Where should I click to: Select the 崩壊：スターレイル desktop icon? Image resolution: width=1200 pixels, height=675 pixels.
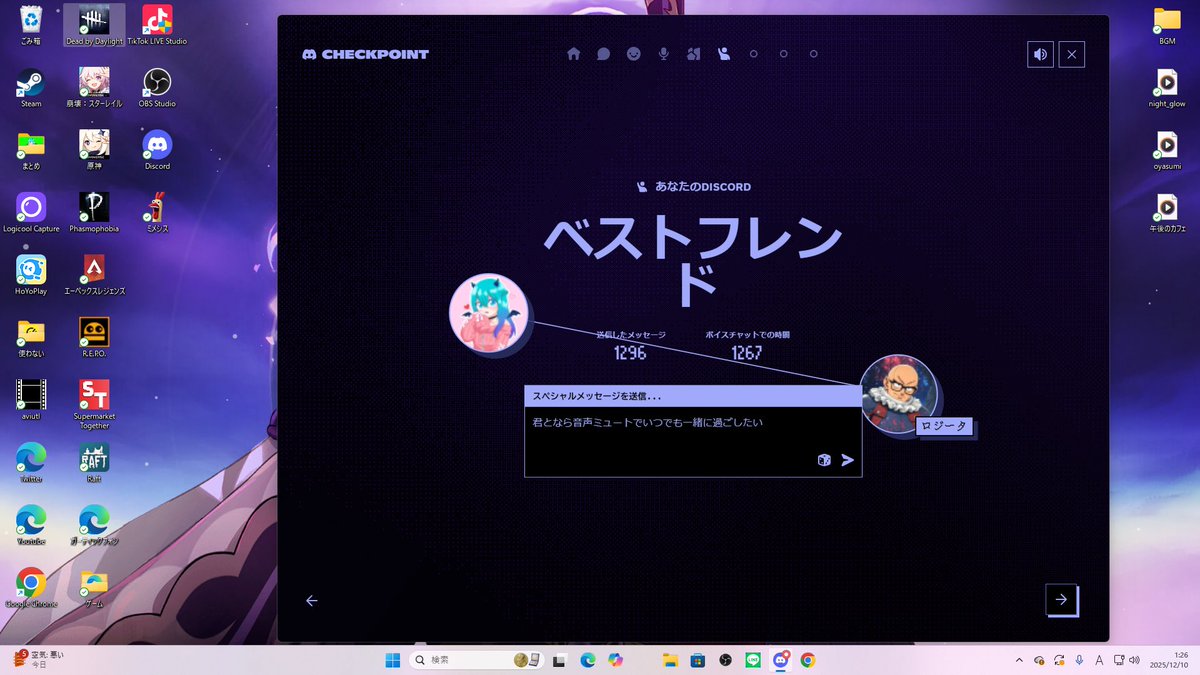tap(94, 88)
